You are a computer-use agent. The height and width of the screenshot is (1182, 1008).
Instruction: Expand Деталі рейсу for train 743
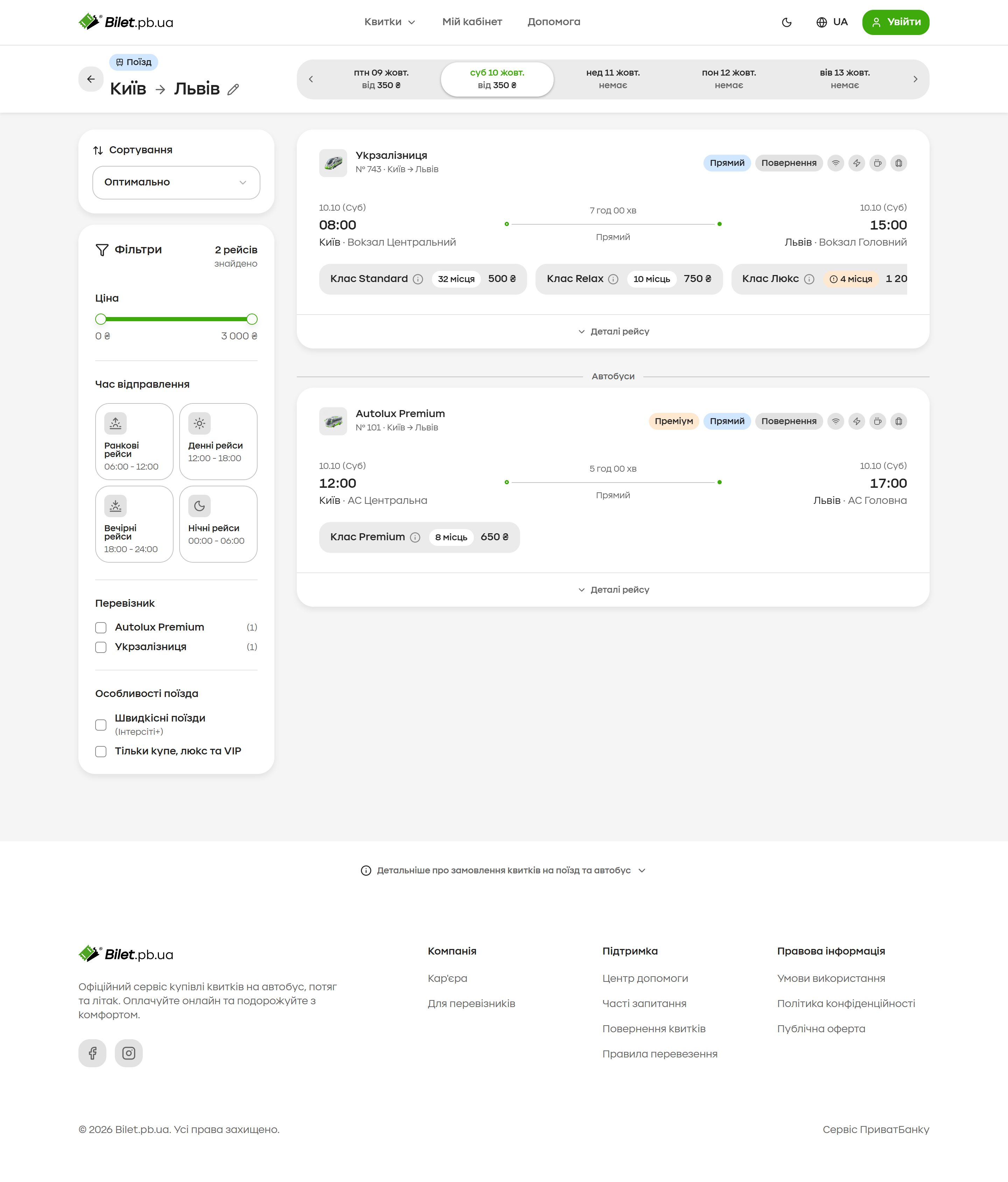click(x=613, y=331)
